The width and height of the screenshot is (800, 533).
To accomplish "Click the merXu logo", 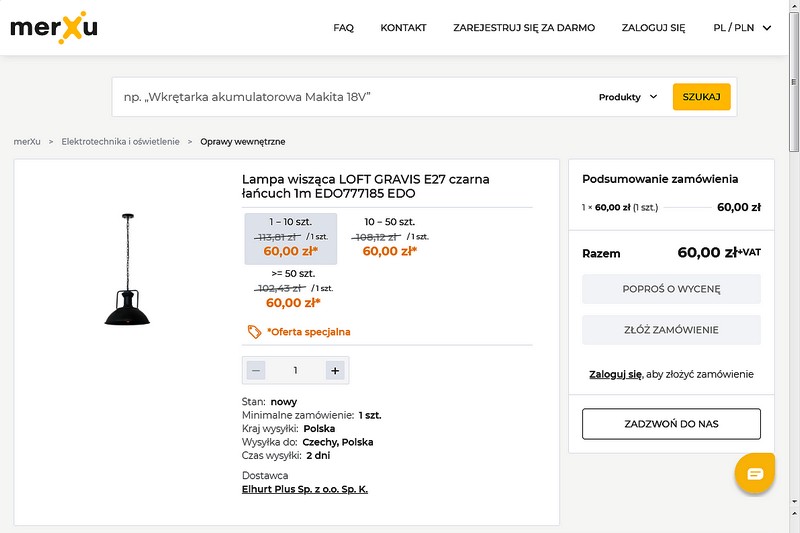I will tap(54, 28).
